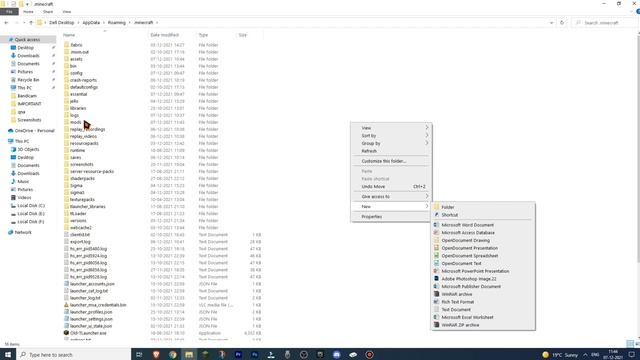Open the notification center icon
This screenshot has width=640, height=360.
pyautogui.click(x=631, y=354)
